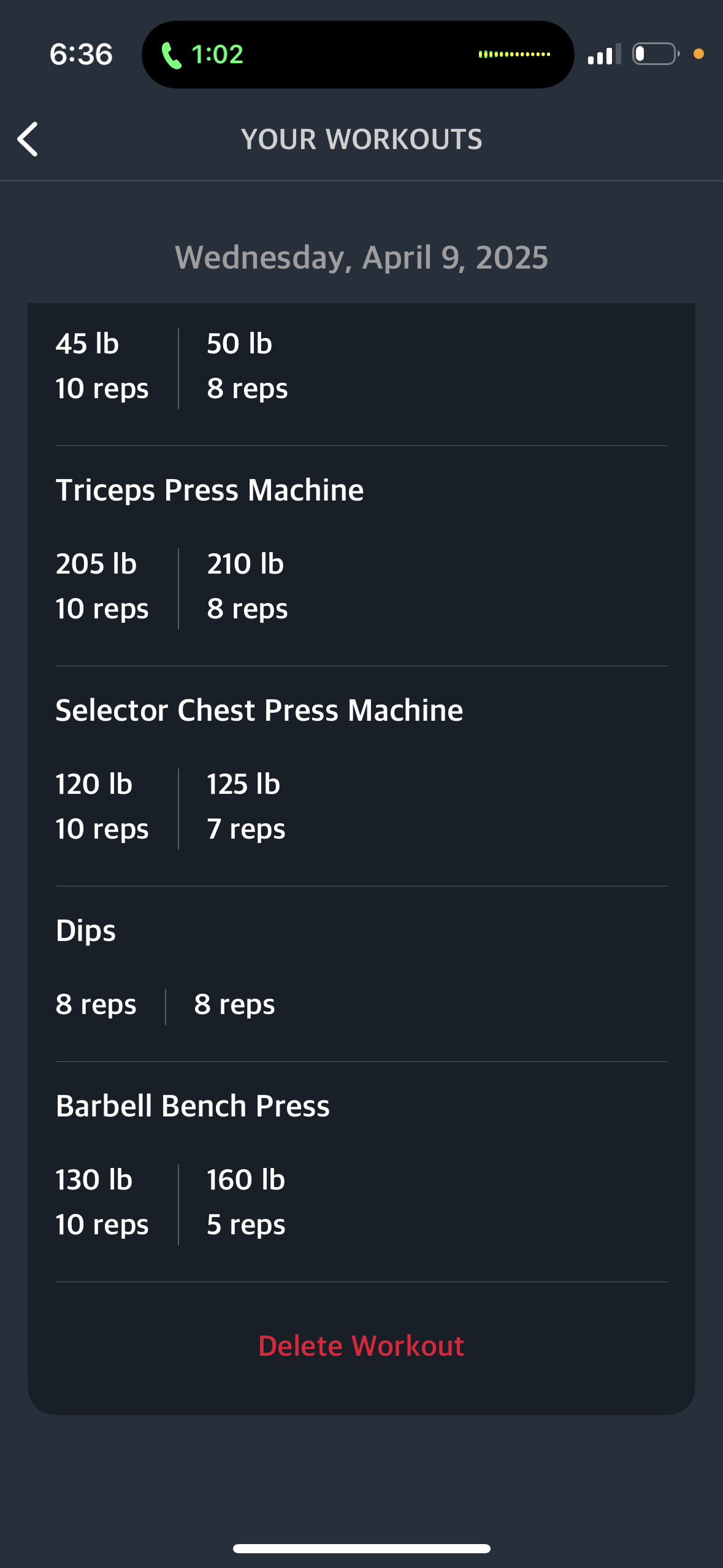723x1568 pixels.
Task: Tap the 1:02 call duration timer
Action: point(218,55)
